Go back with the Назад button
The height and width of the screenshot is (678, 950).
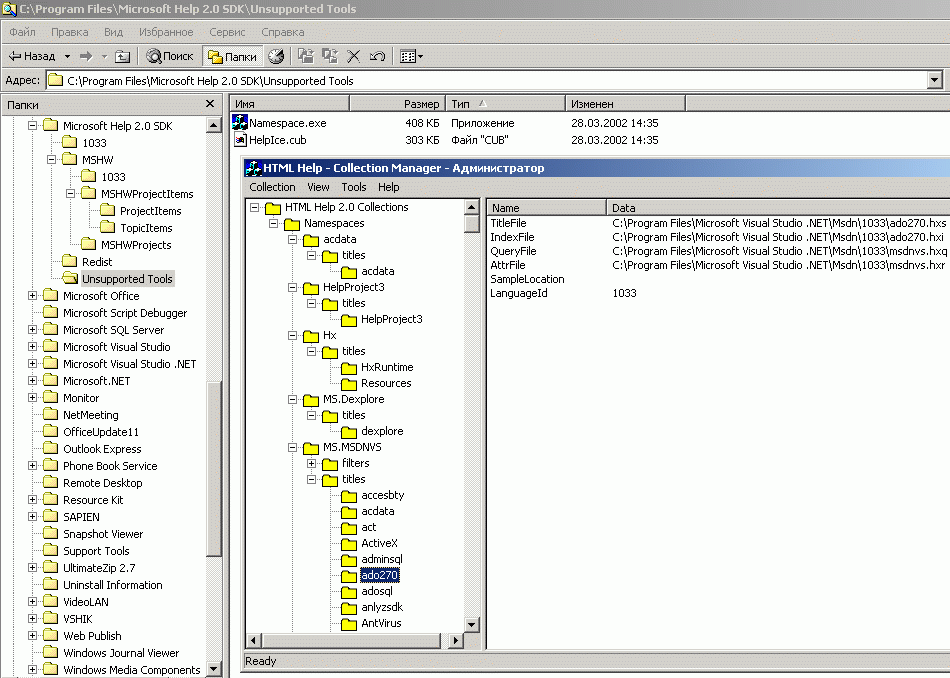pos(31,56)
